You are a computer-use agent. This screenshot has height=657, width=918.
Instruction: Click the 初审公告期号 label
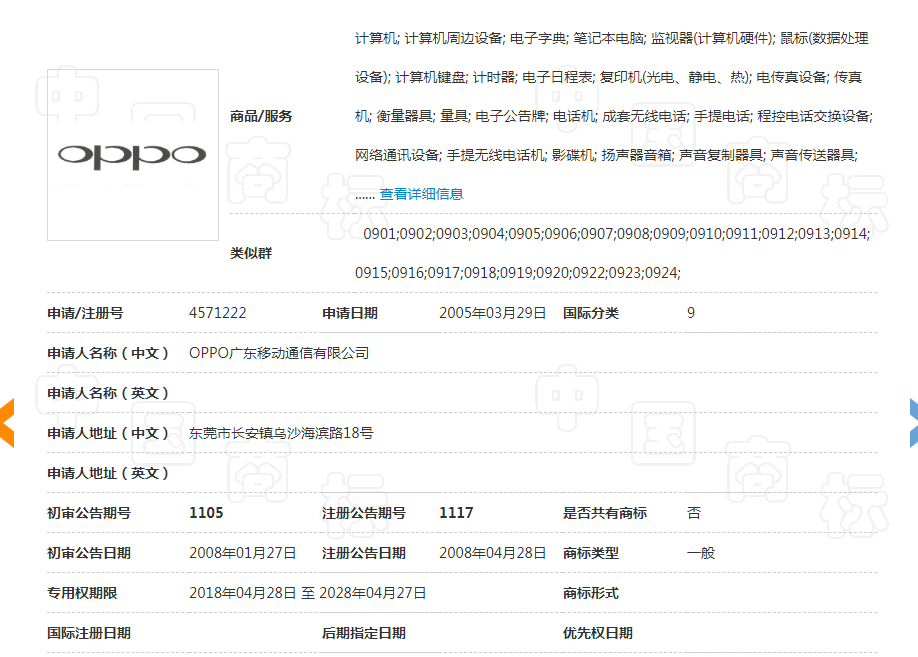point(89,514)
